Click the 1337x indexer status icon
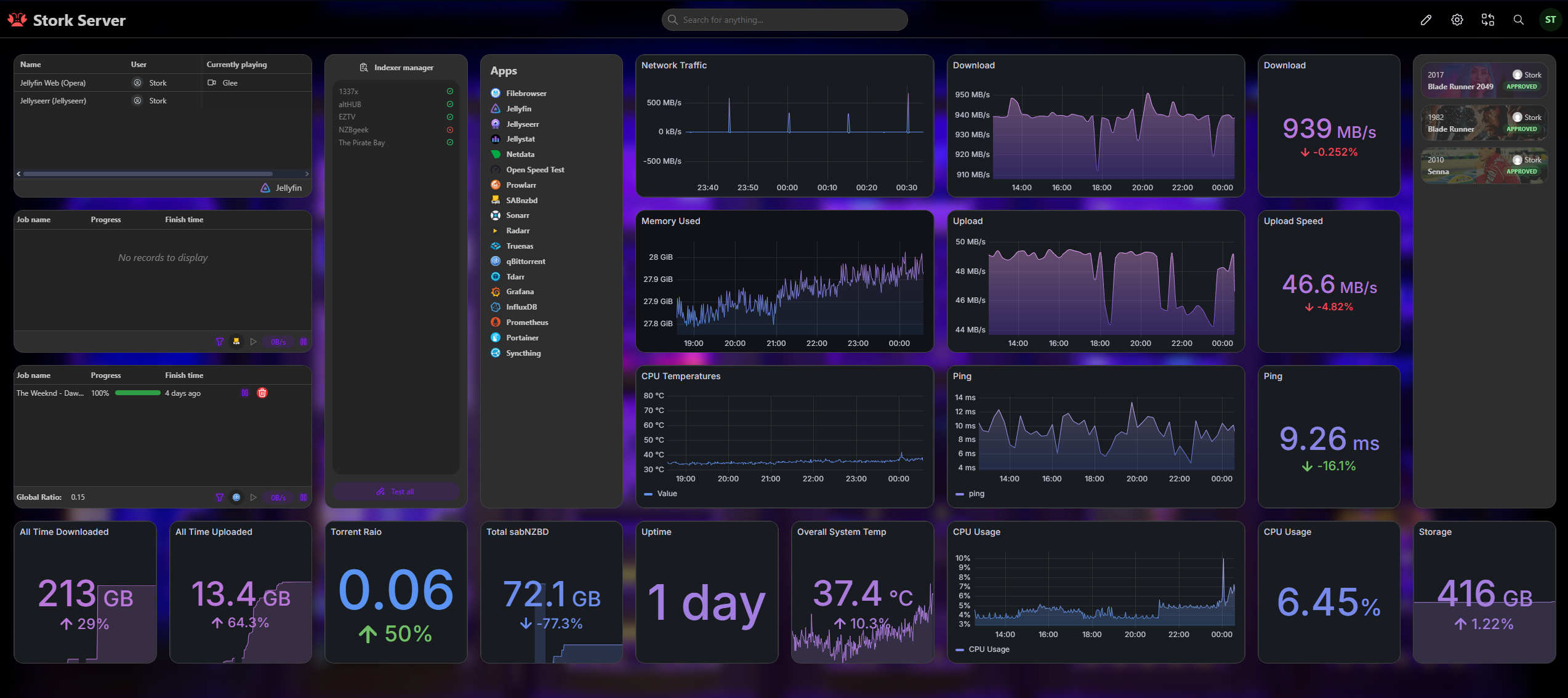The width and height of the screenshot is (1568, 698). (450, 91)
